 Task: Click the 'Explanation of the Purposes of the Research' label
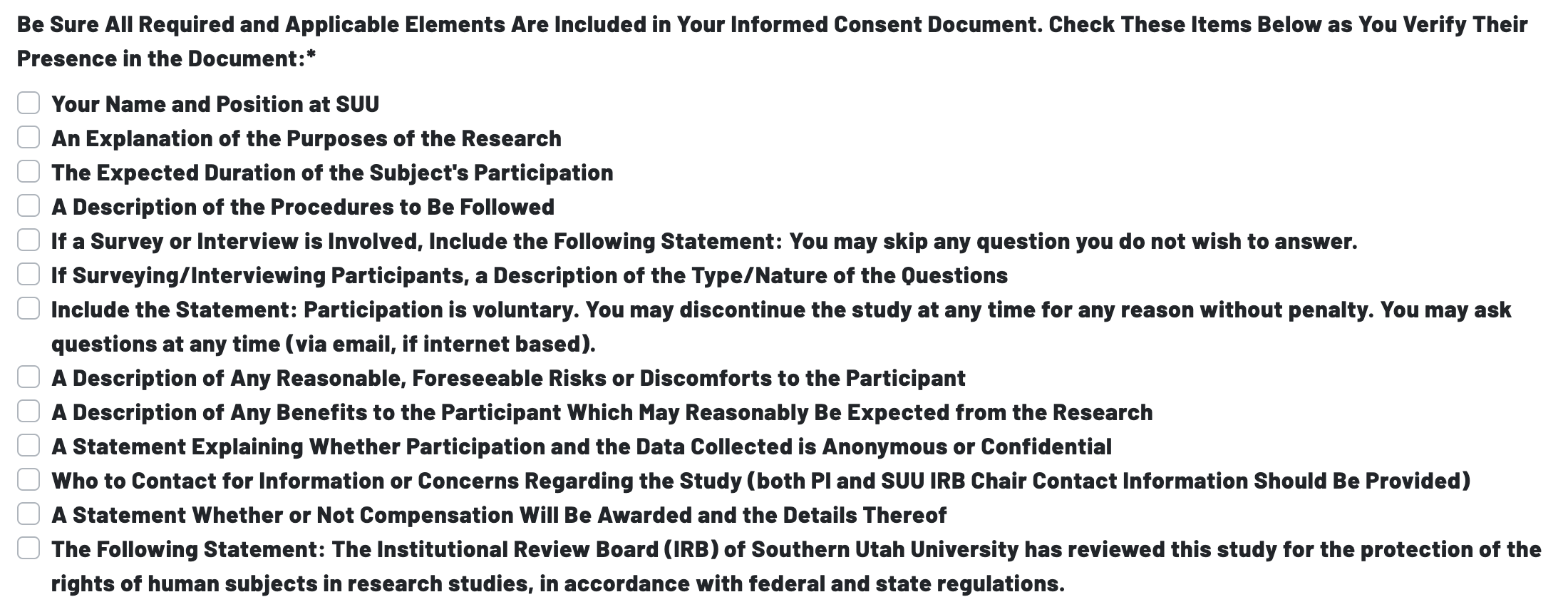click(306, 138)
